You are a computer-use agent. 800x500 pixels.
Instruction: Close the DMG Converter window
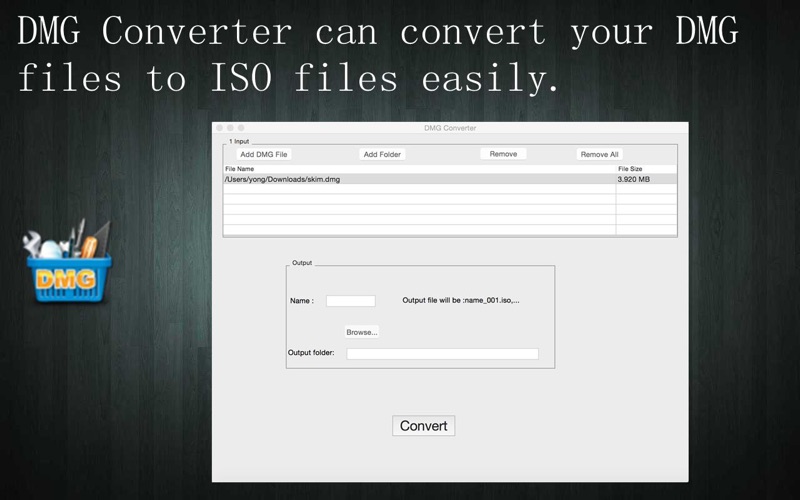[219, 128]
